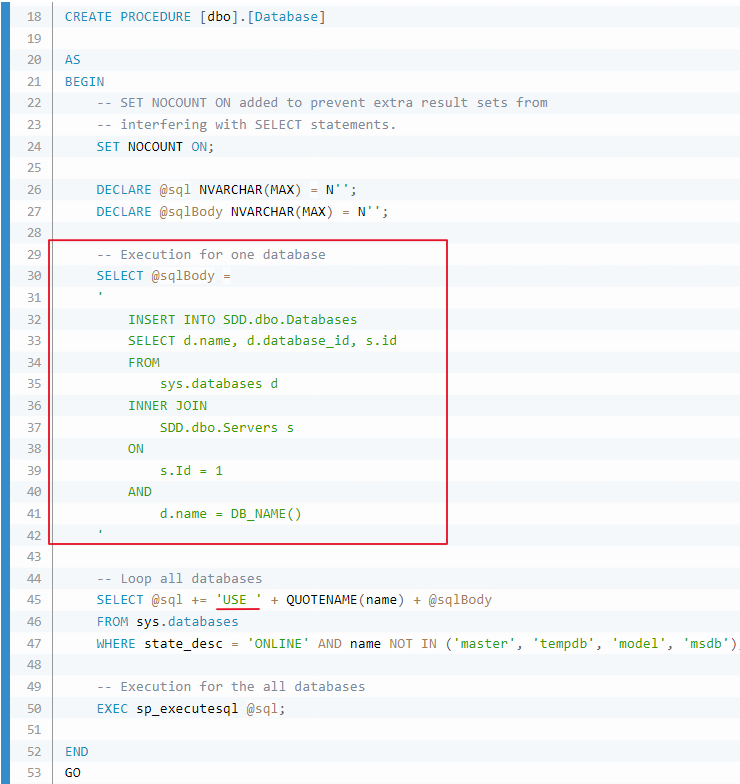Click the END keyword on line 52

point(76,752)
